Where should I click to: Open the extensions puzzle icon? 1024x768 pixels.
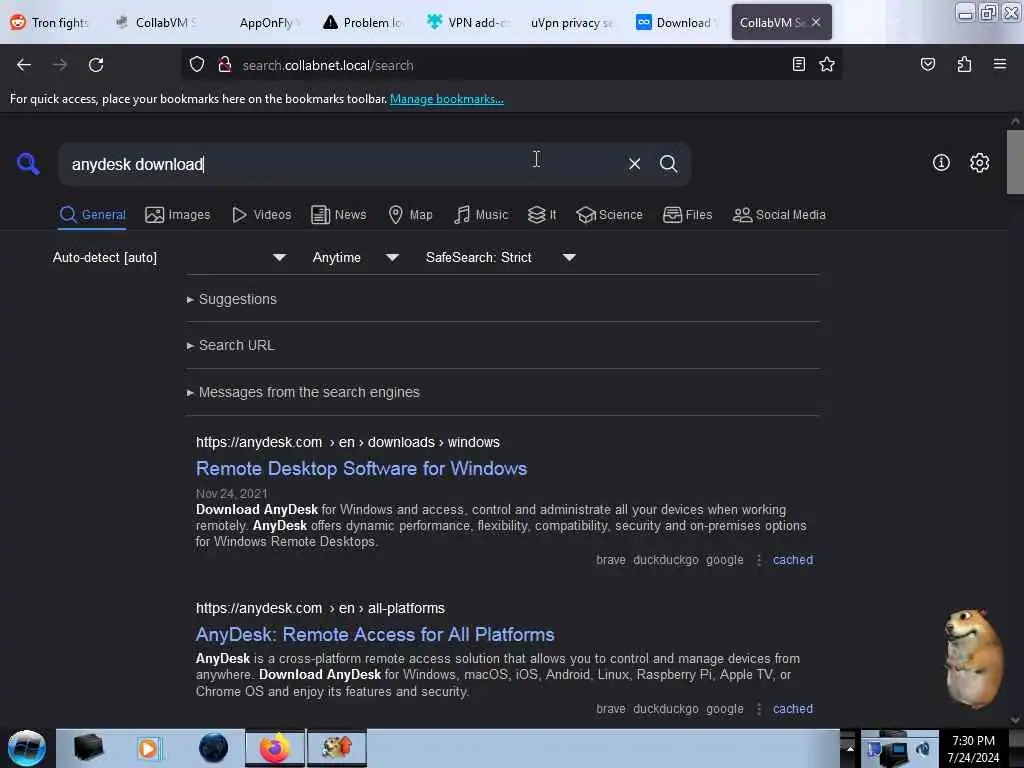(964, 64)
